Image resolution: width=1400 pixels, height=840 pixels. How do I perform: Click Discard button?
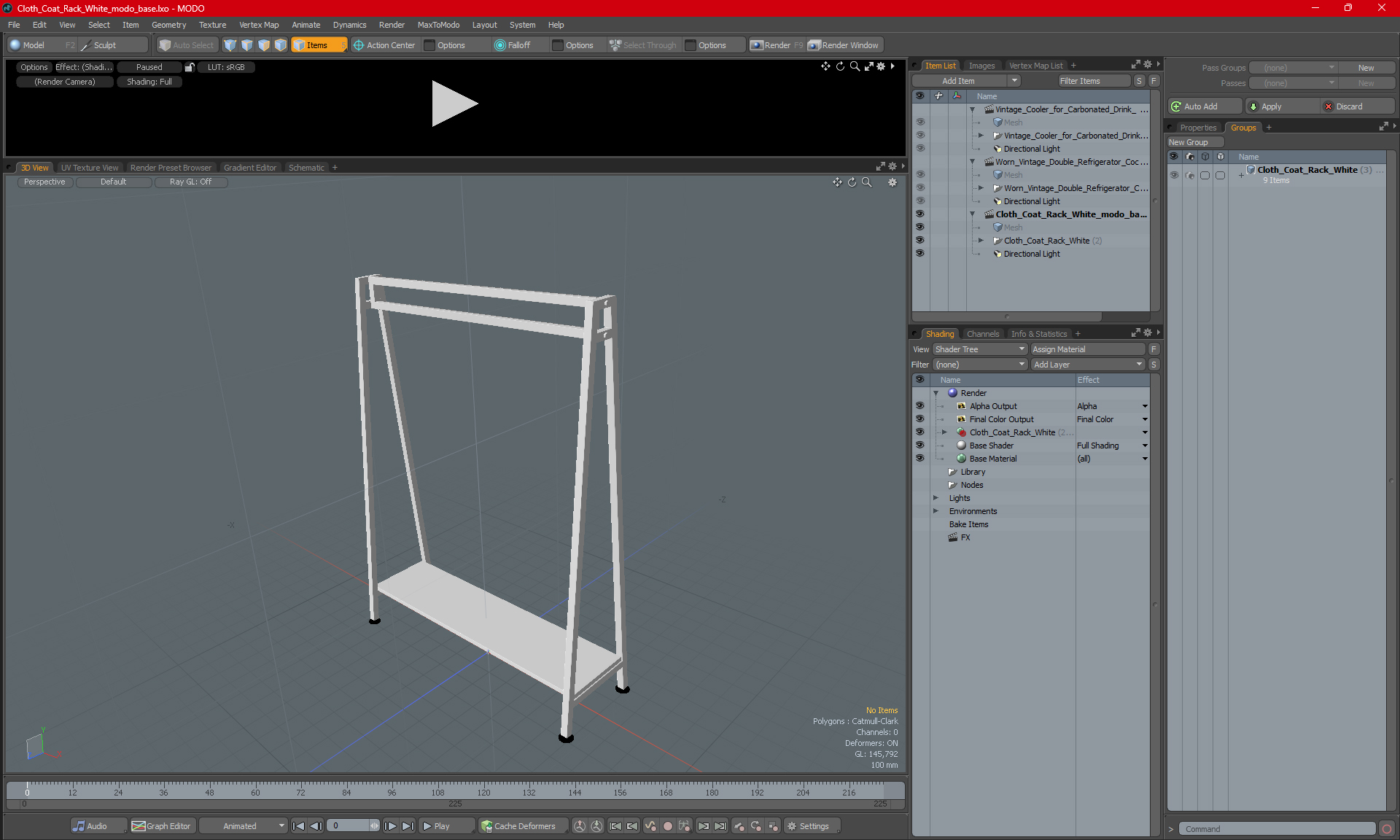click(1358, 106)
